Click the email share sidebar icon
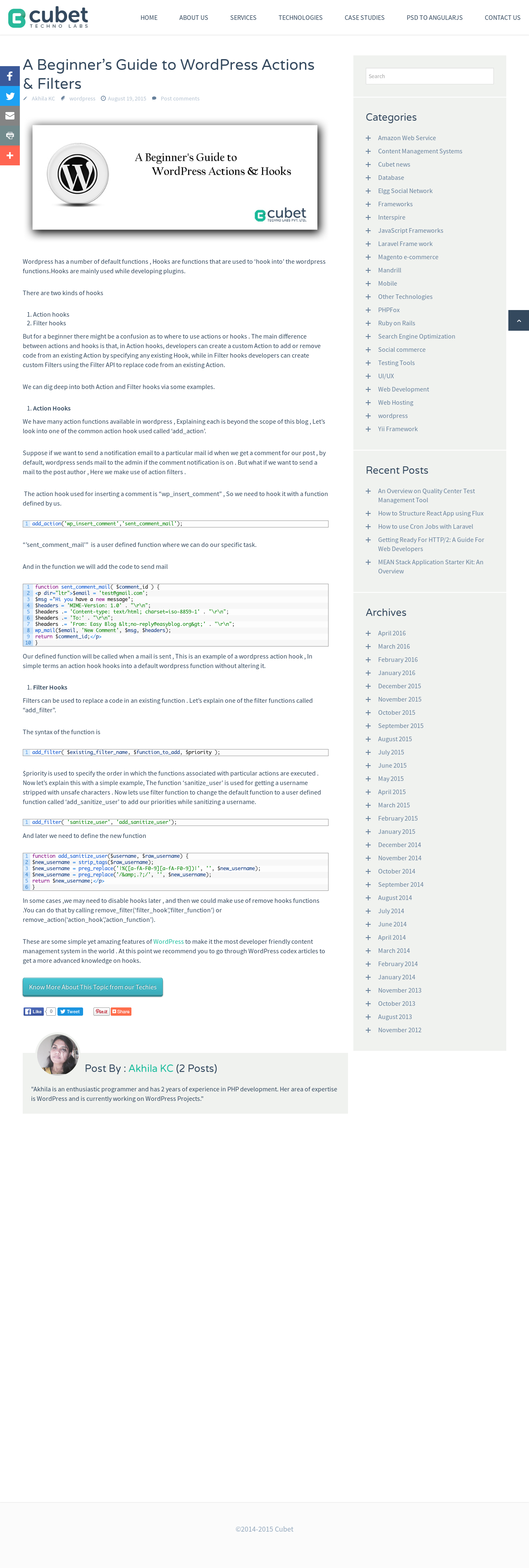This screenshot has height=1568, width=529. tap(10, 116)
